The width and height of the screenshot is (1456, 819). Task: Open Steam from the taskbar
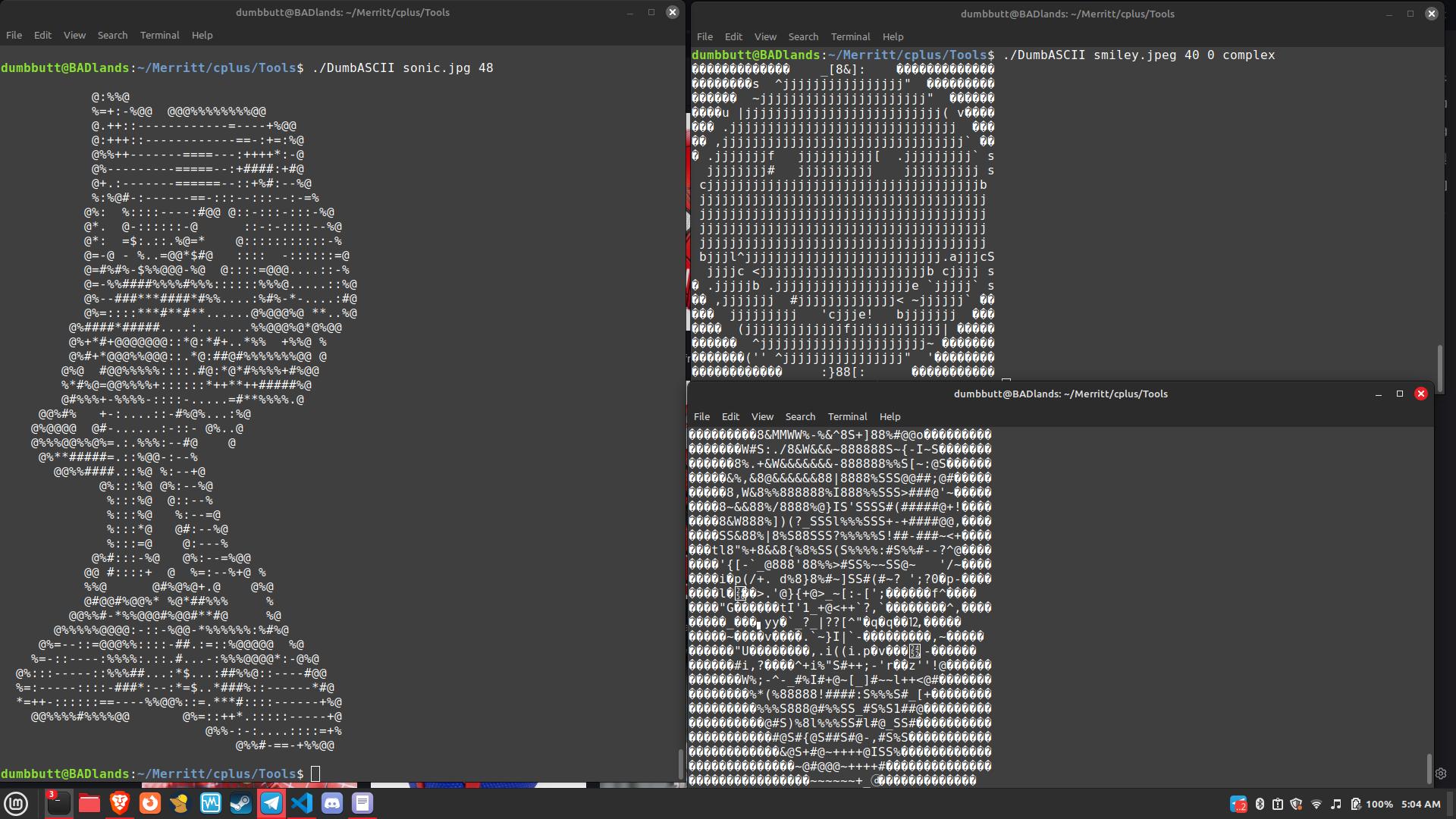241,803
